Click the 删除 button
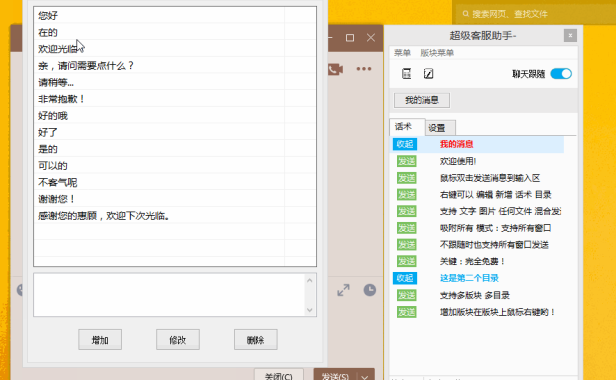The width and height of the screenshot is (616, 380). point(256,340)
